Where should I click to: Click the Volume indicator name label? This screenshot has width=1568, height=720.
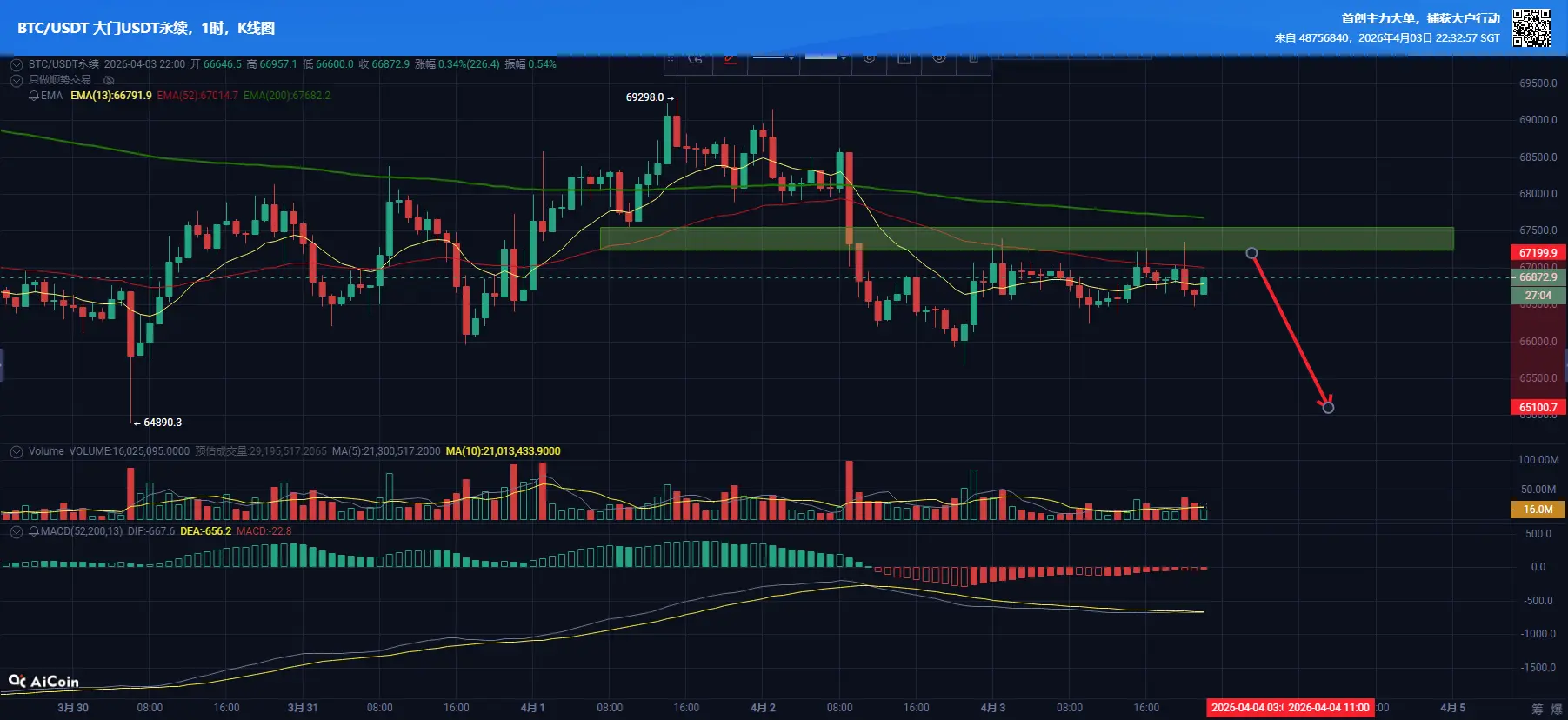tap(46, 451)
